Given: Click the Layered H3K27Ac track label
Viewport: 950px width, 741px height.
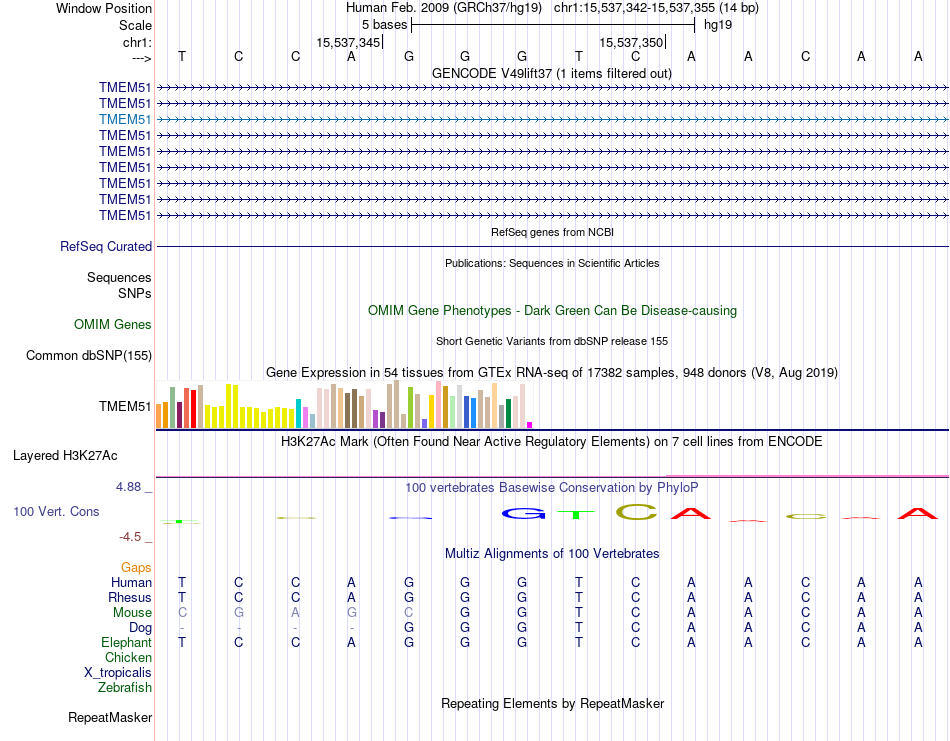Looking at the screenshot, I should (65, 456).
